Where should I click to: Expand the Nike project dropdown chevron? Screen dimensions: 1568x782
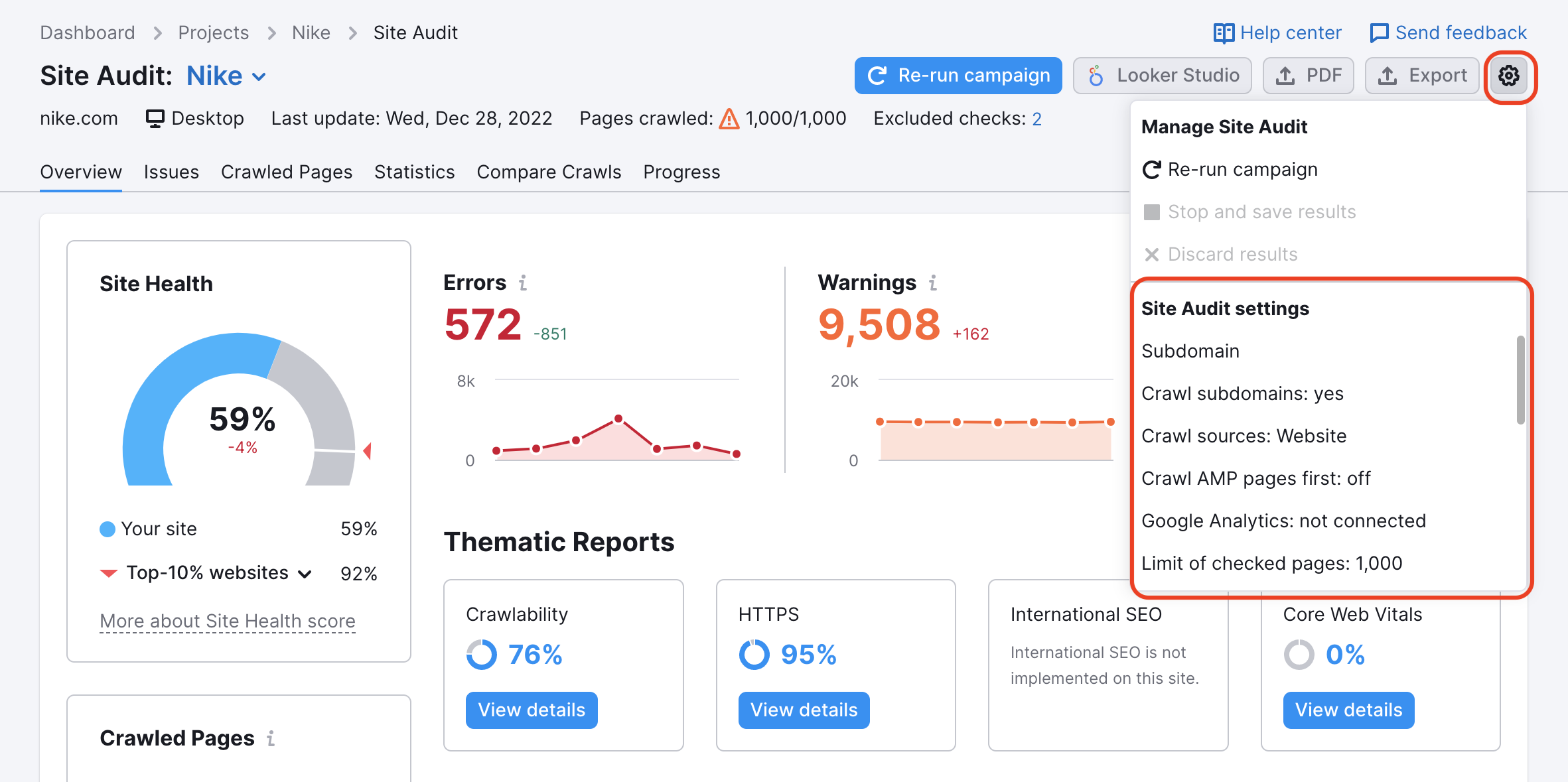point(259,77)
